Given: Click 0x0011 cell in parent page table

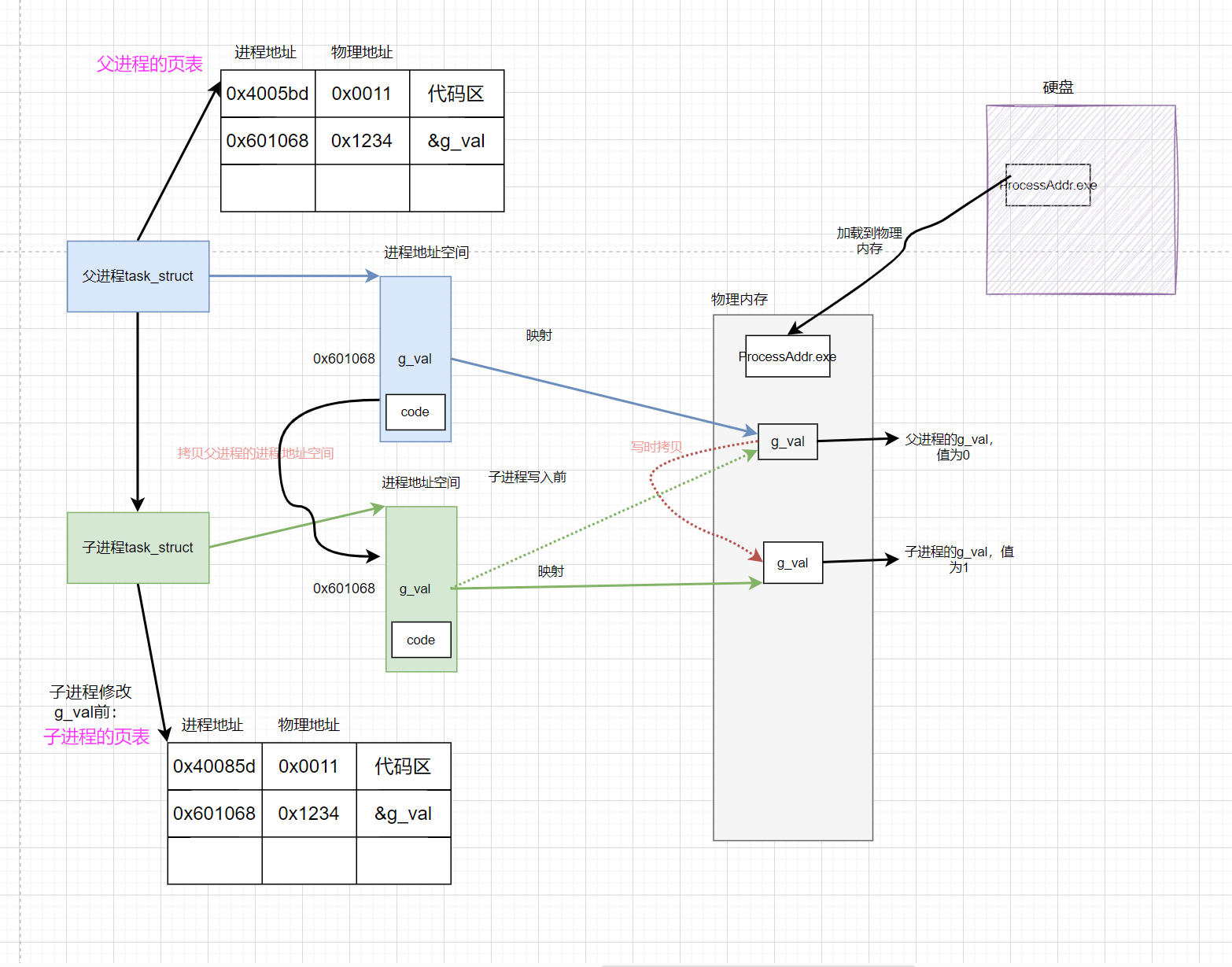Looking at the screenshot, I should pos(363,94).
